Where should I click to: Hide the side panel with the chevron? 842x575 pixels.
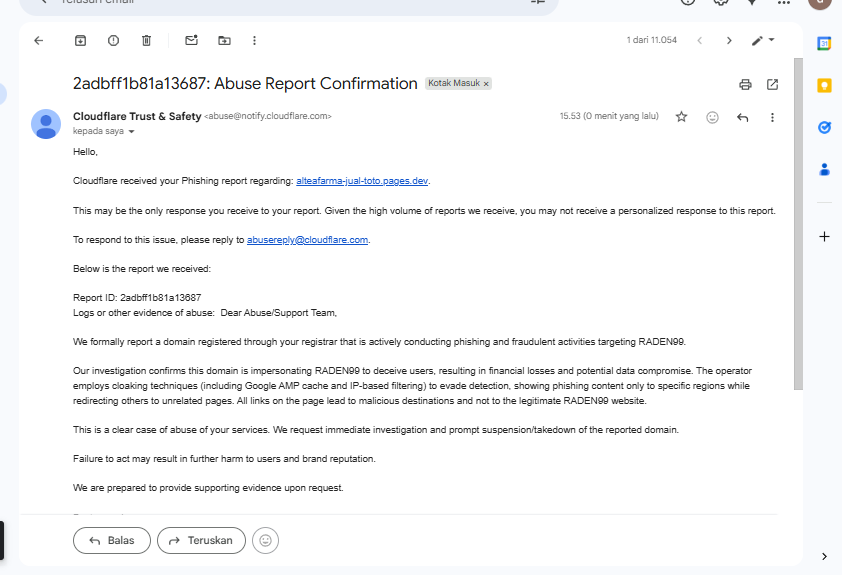click(824, 556)
